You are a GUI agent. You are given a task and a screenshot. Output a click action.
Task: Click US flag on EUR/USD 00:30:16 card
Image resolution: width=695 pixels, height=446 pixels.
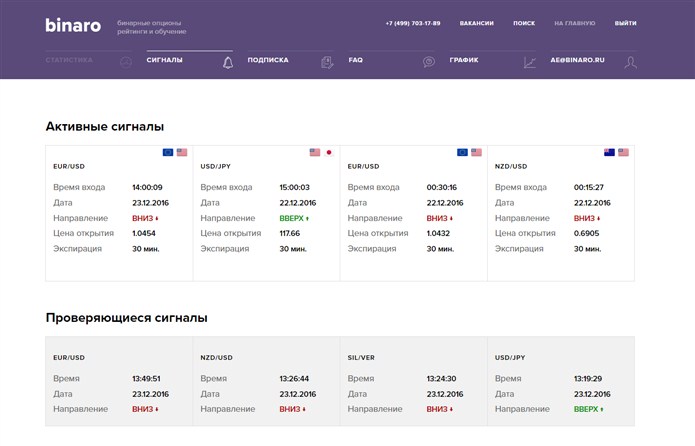pyautogui.click(x=476, y=153)
